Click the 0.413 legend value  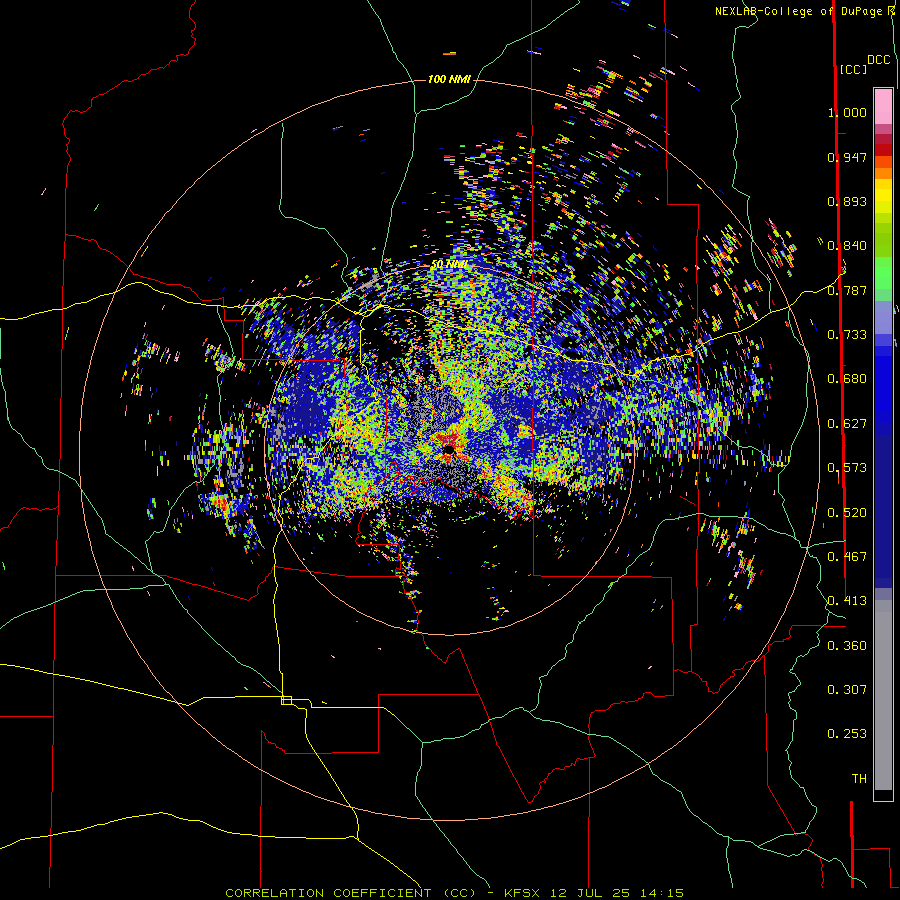(847, 601)
